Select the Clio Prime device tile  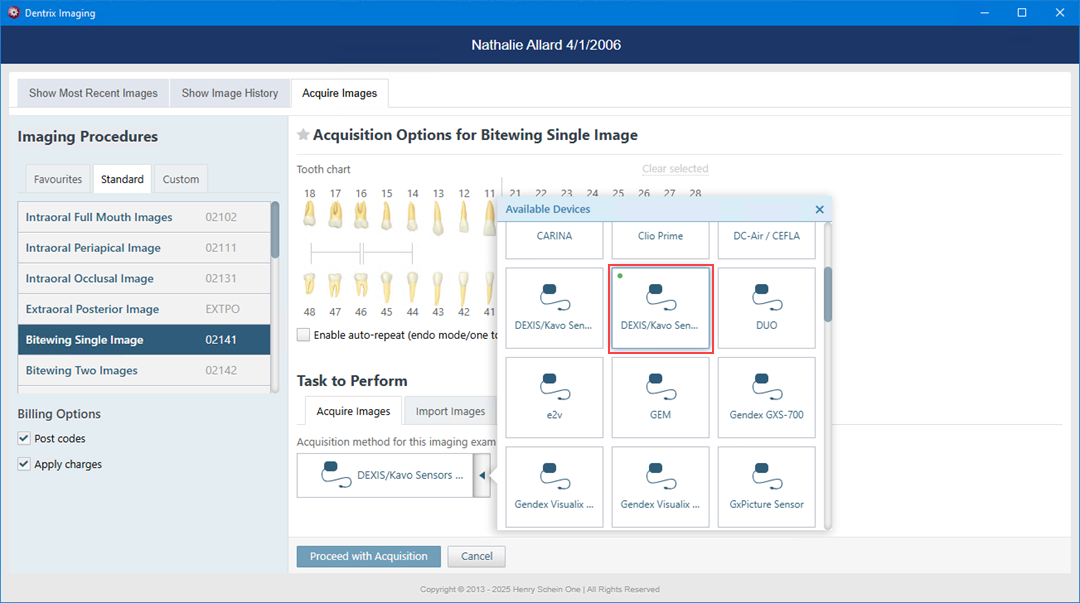pyautogui.click(x=661, y=240)
